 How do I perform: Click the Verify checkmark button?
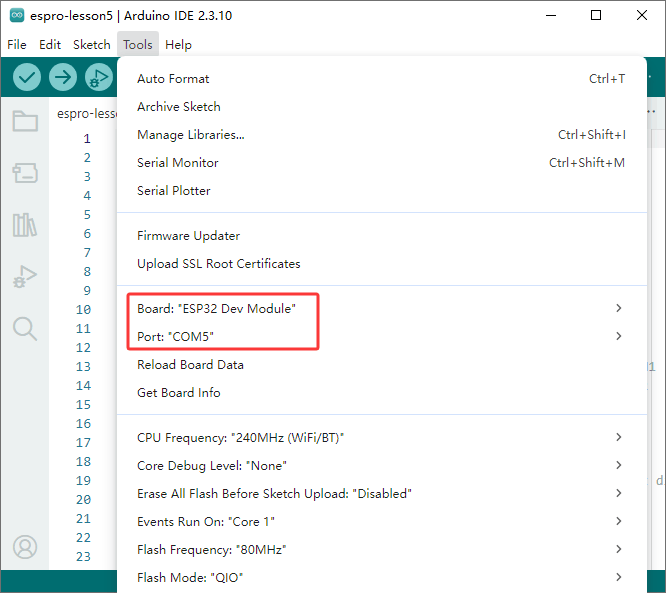[x=27, y=77]
